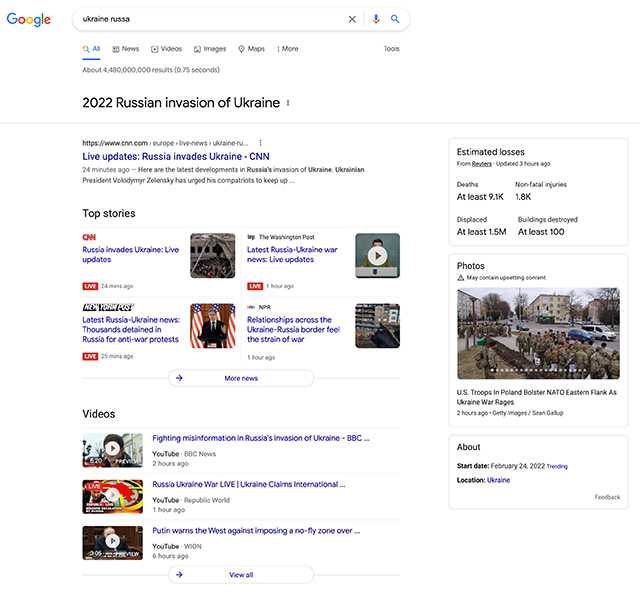Open the Tools menu
This screenshot has width=640, height=594.
click(x=391, y=49)
